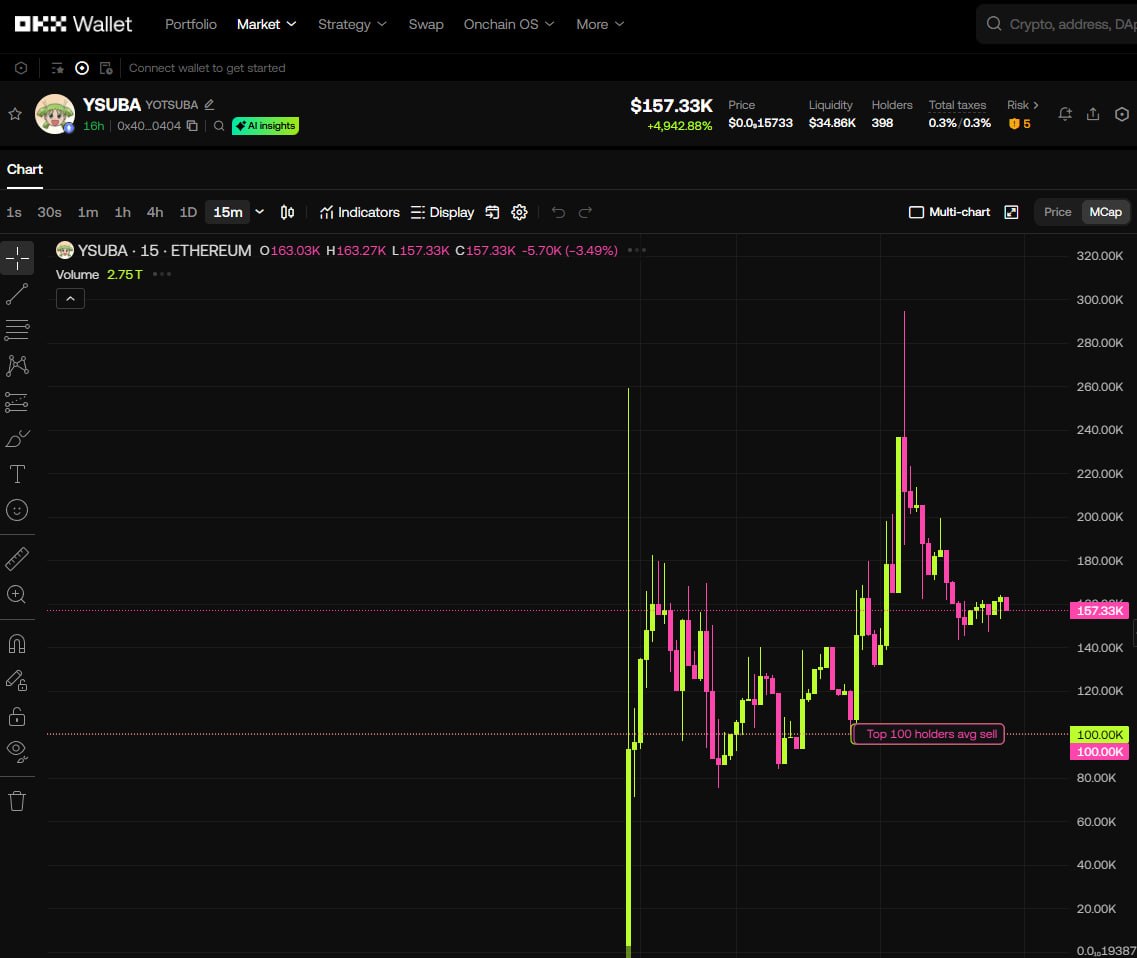Expand the More menu
1137x958 pixels.
[600, 25]
